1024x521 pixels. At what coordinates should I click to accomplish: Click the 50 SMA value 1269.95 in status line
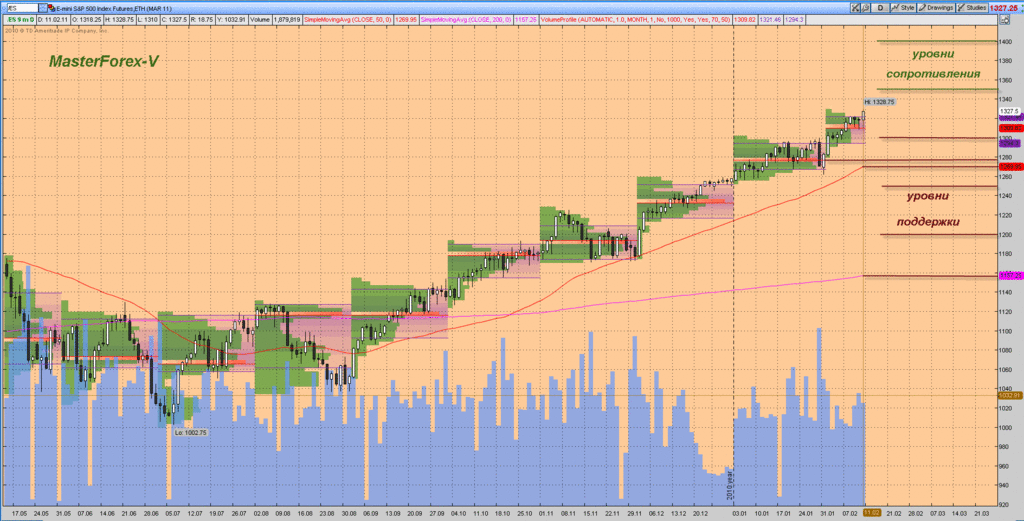[406, 20]
